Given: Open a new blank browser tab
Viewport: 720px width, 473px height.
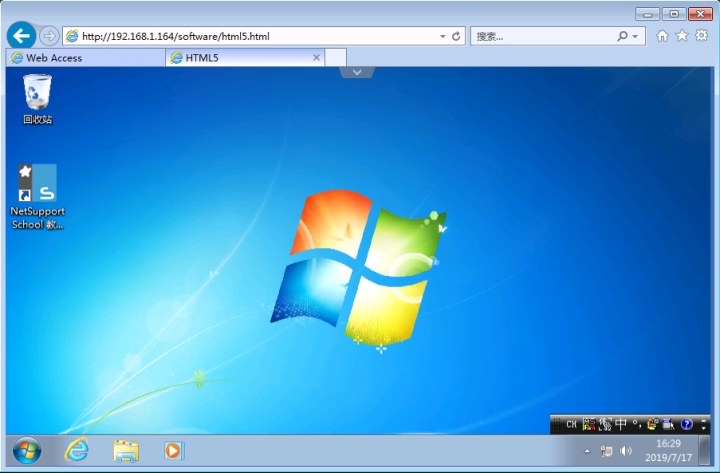Looking at the screenshot, I should 336,58.
